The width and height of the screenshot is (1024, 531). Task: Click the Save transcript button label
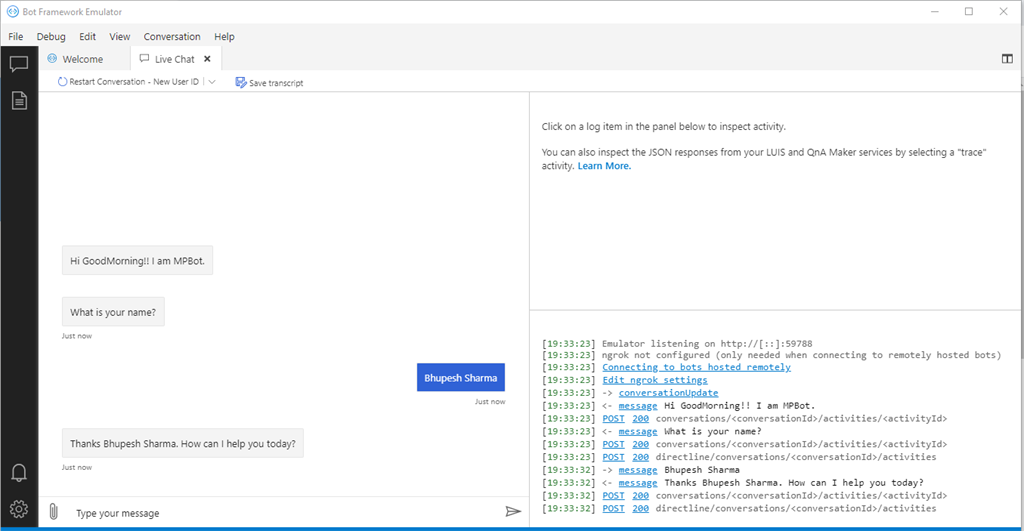pos(276,83)
